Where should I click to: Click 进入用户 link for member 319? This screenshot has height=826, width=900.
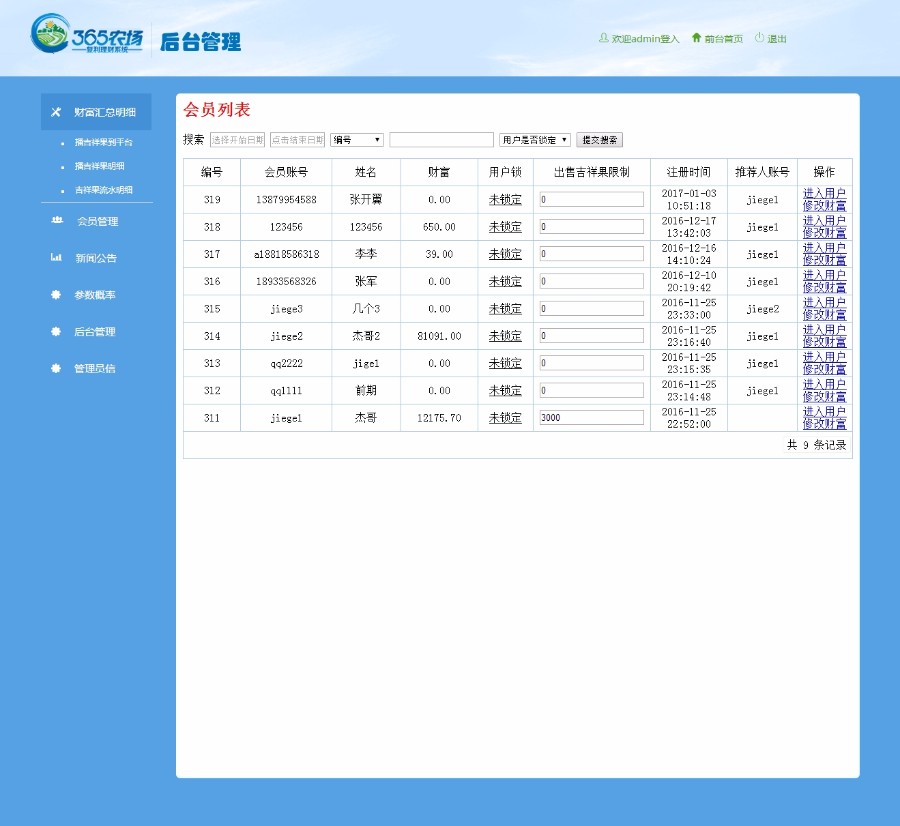point(826,191)
